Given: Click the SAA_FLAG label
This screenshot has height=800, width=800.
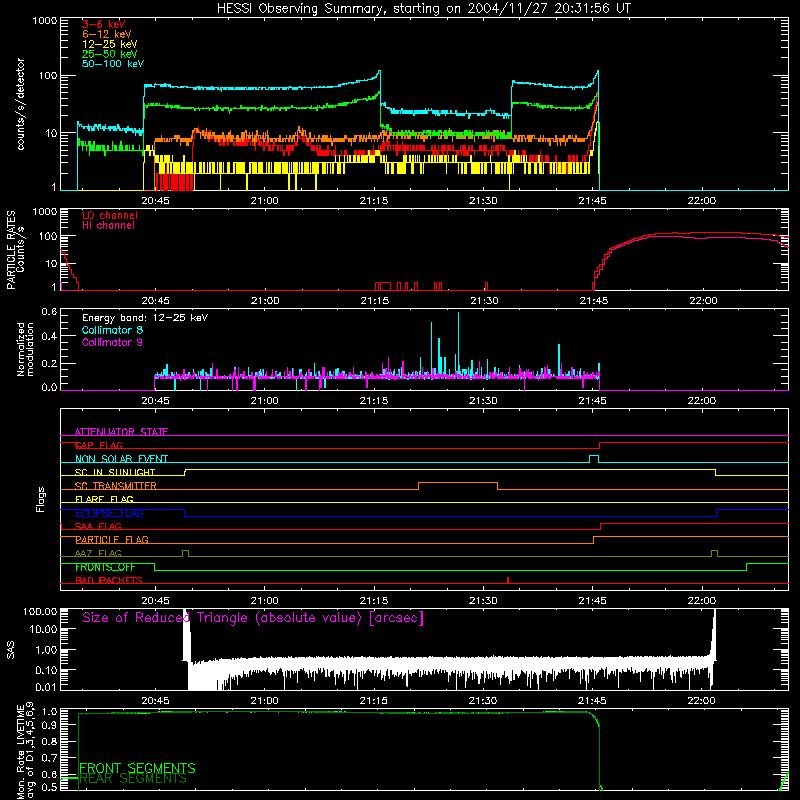Looking at the screenshot, I should pyautogui.click(x=98, y=526).
